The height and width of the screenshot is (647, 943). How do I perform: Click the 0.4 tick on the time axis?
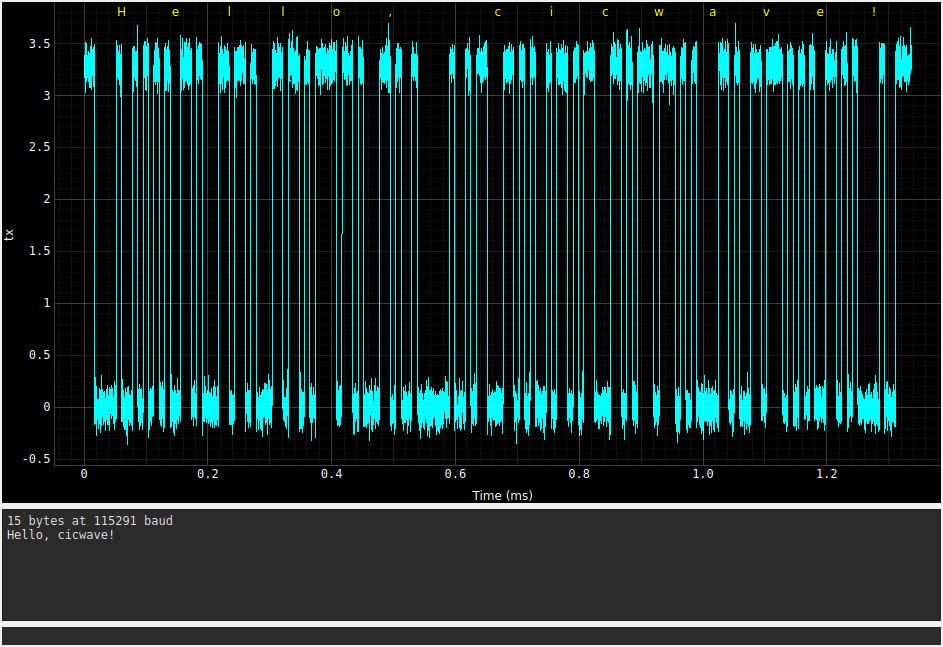tap(331, 474)
